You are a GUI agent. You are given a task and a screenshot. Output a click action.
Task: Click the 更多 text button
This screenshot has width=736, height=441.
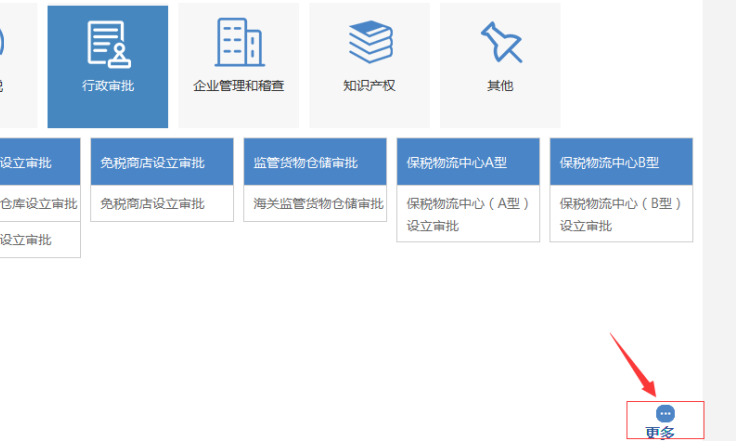[660, 432]
